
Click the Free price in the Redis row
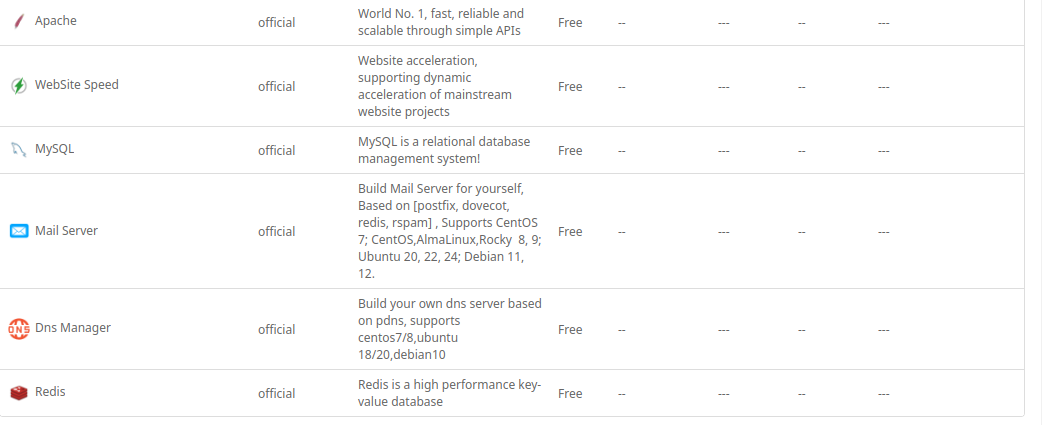click(x=570, y=394)
